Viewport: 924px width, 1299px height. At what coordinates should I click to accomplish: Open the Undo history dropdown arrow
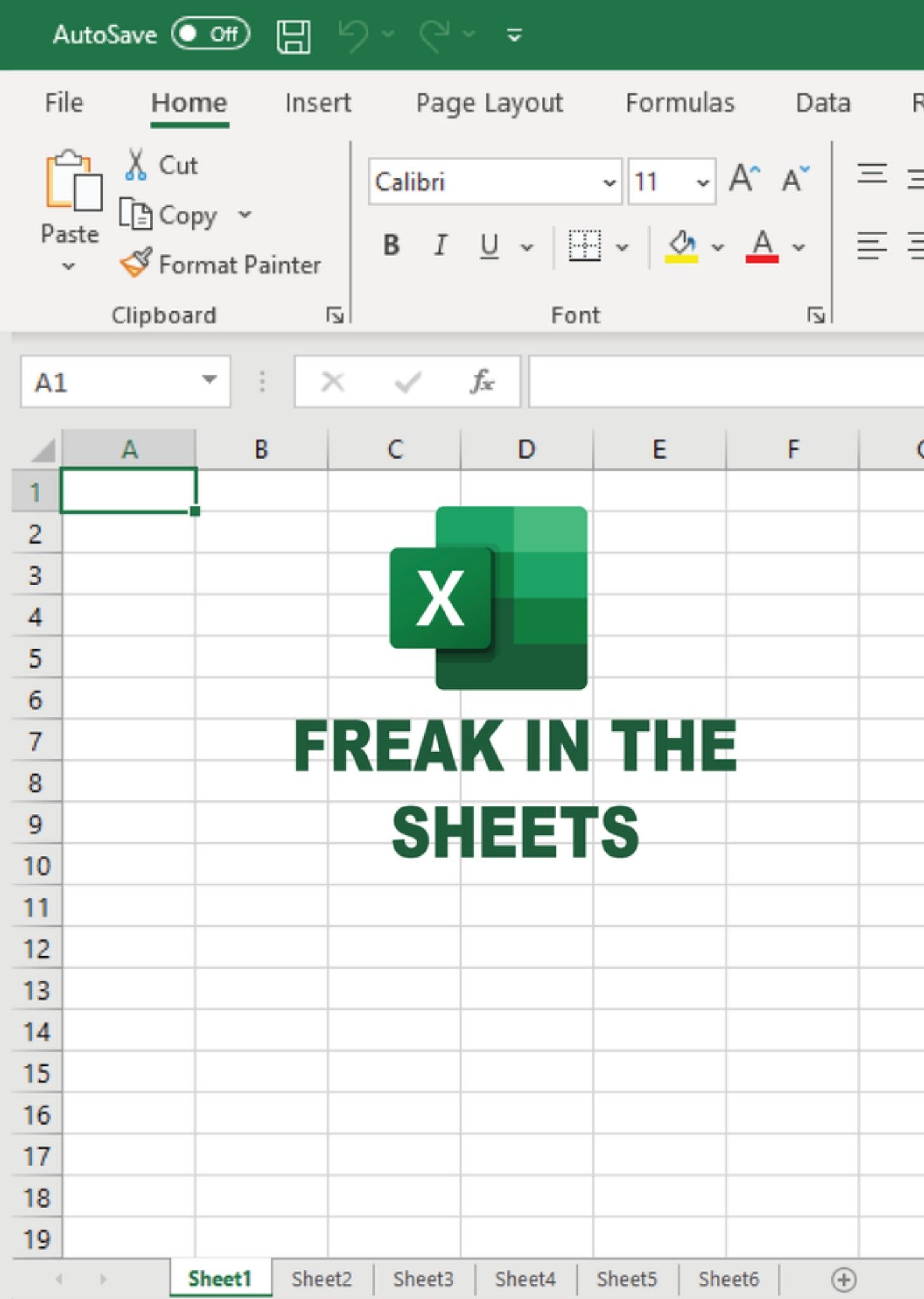click(x=388, y=34)
